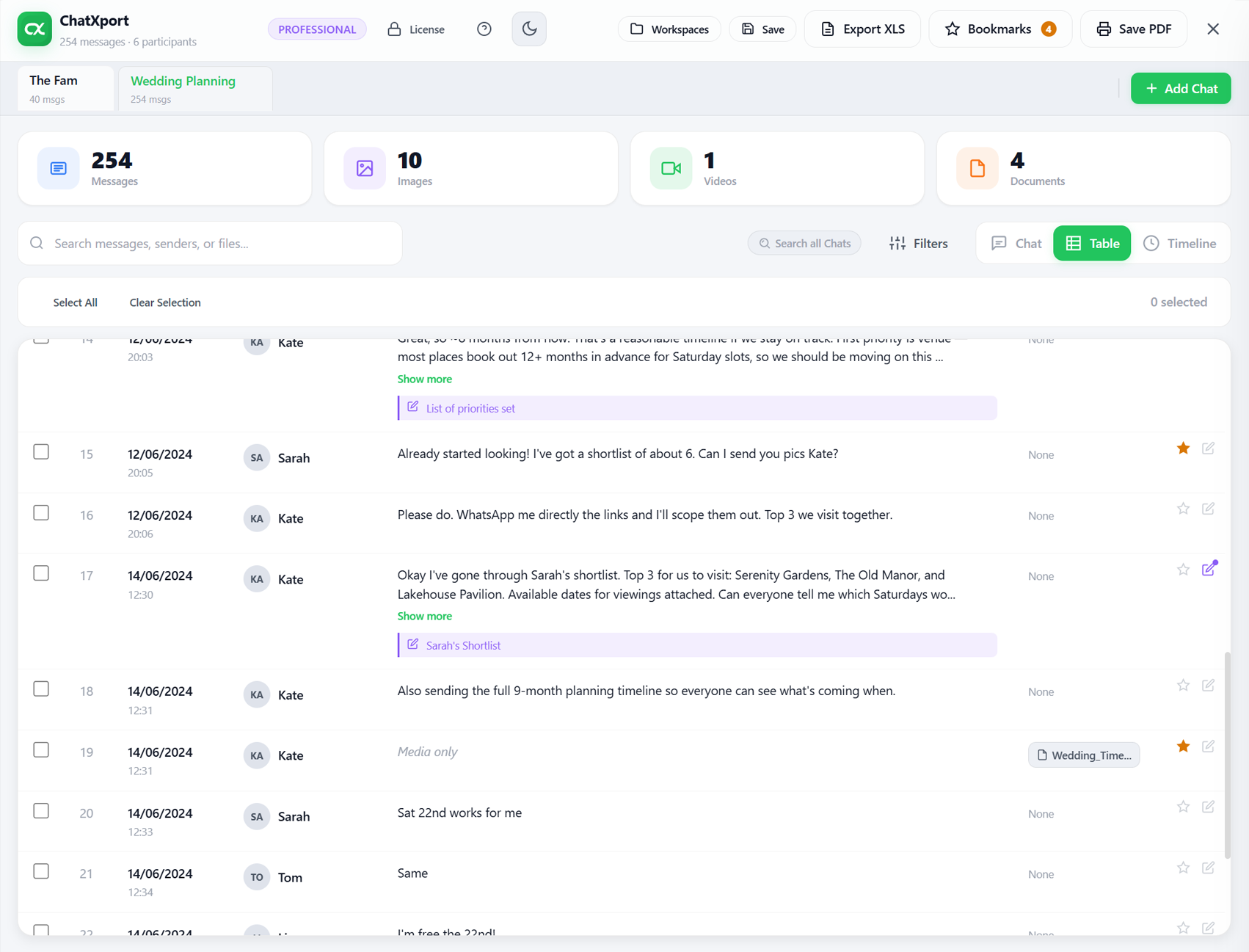Click Clear Selection
The height and width of the screenshot is (952, 1249).
click(x=165, y=302)
